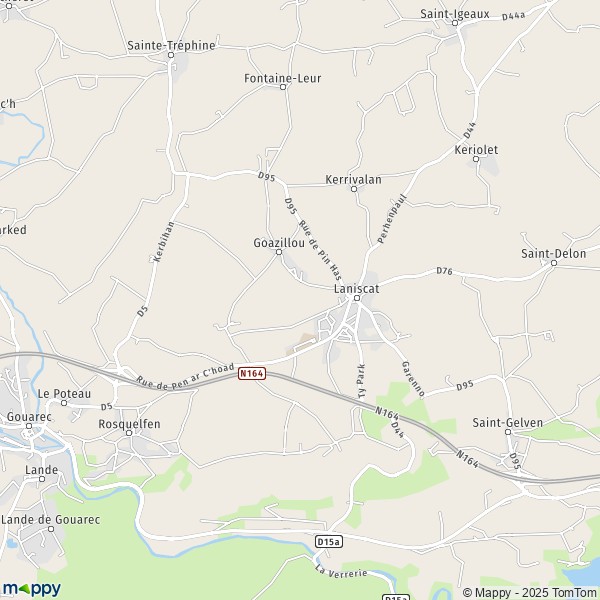This screenshot has height=600, width=600.
Task: Select the Le Poteau marker
Action: [x=64, y=403]
